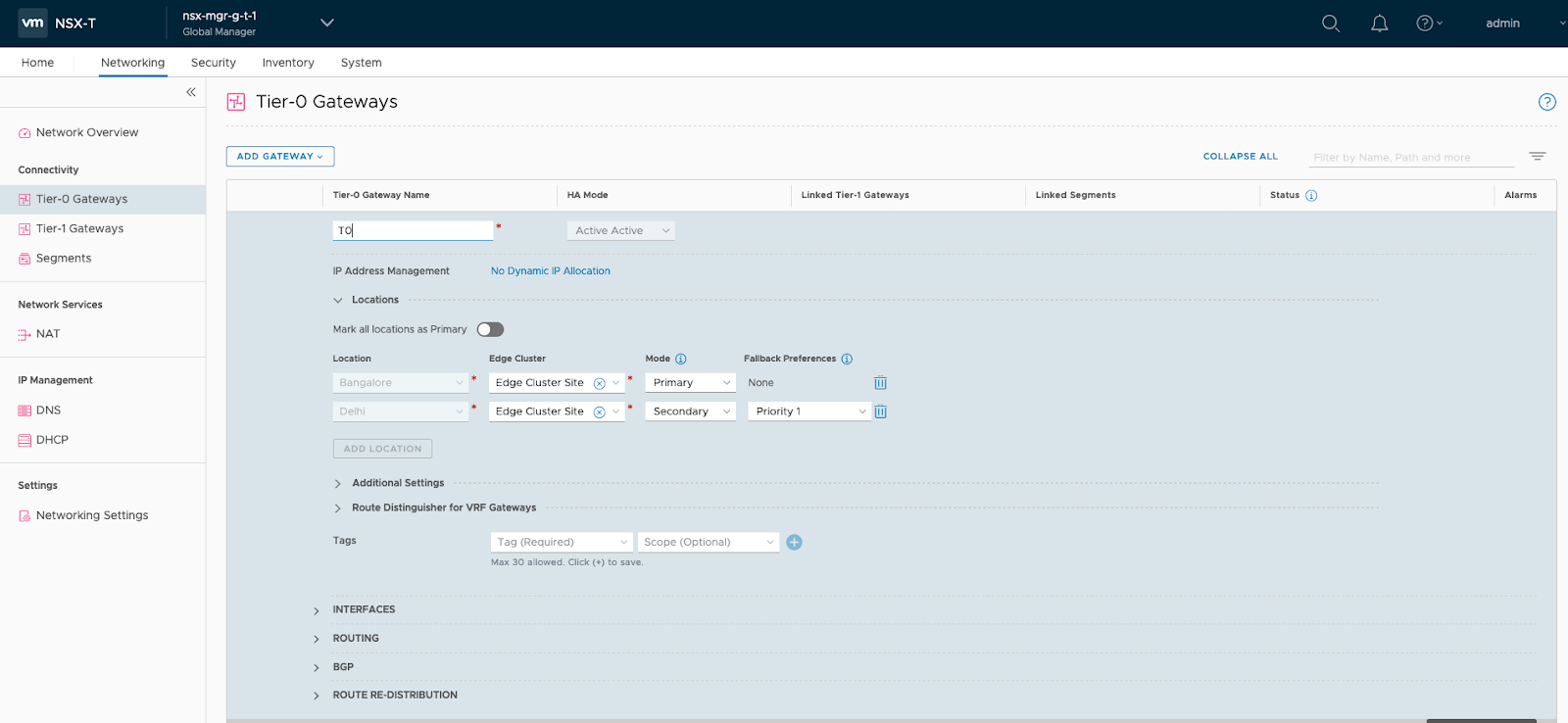Click the search magnifier icon in header
Image resolution: width=1568 pixels, height=723 pixels.
tap(1330, 24)
